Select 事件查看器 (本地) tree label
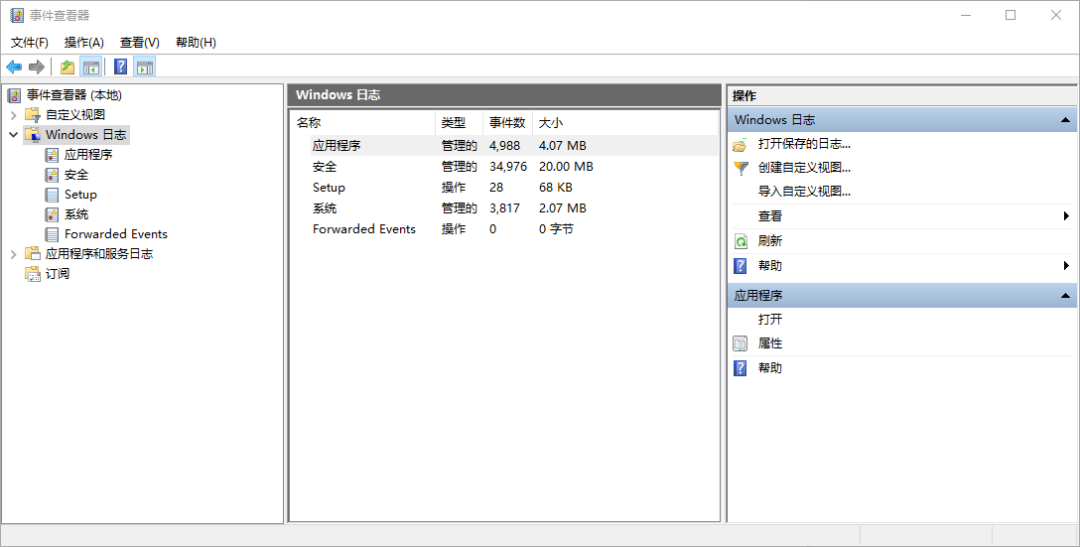Screen dimensions: 1080x547 coord(74,95)
